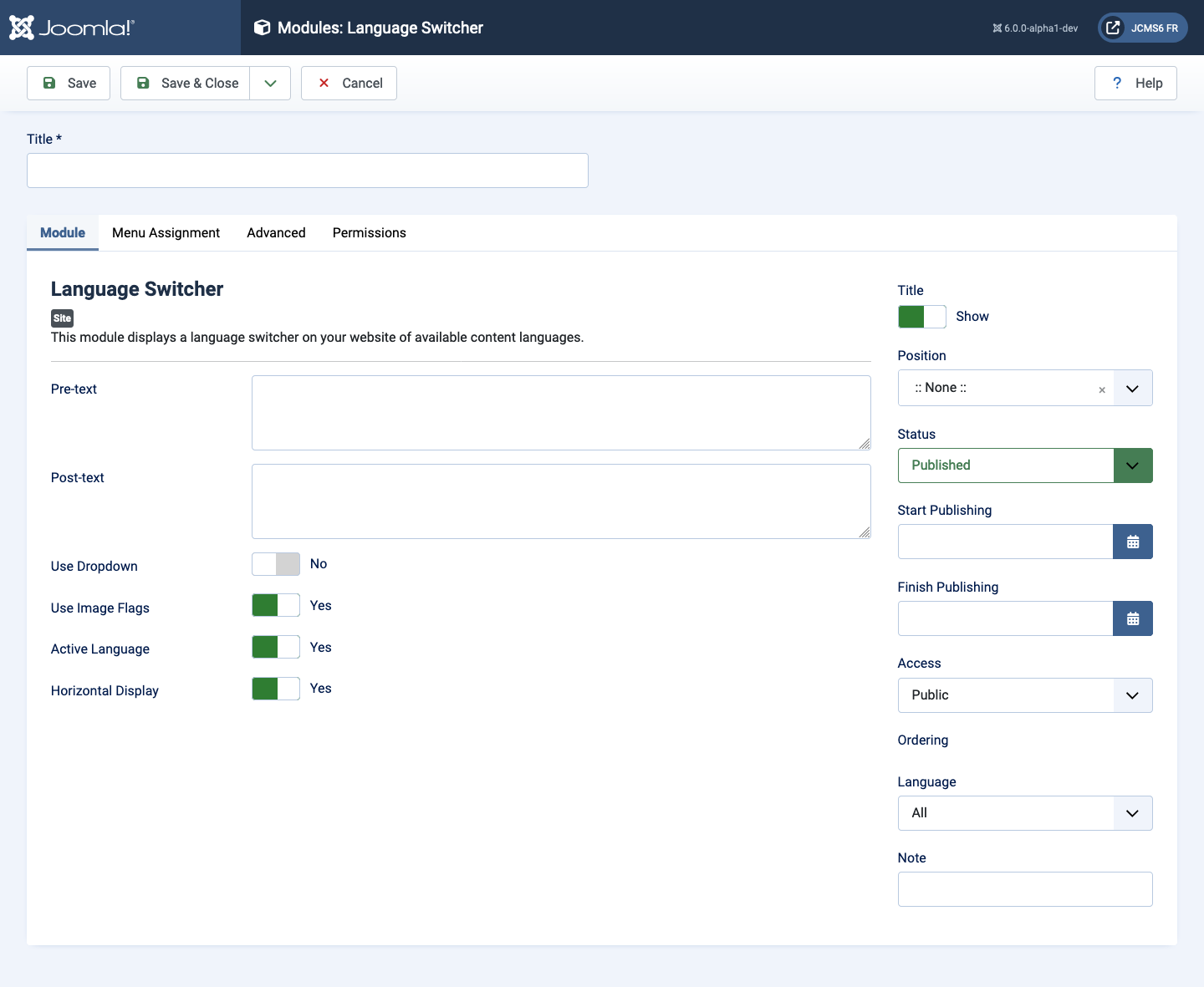Open the Menu Assignment tab
Screen dimensions: 1204x987
tap(166, 232)
